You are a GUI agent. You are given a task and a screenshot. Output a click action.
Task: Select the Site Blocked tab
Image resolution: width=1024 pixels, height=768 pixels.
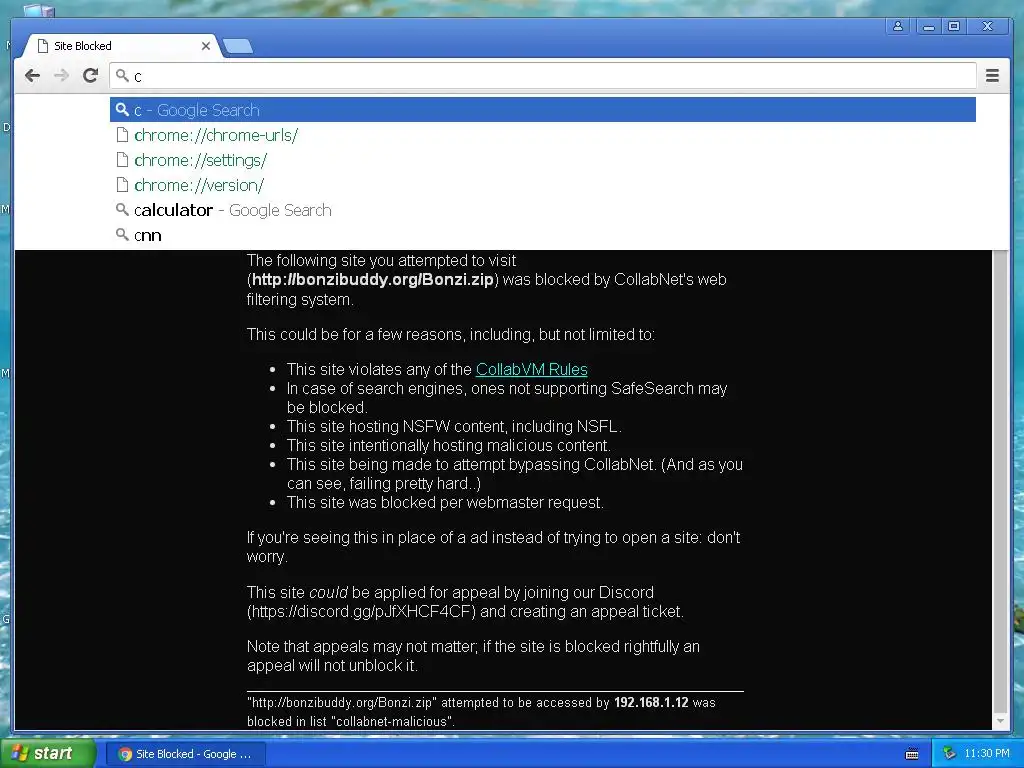(x=120, y=46)
